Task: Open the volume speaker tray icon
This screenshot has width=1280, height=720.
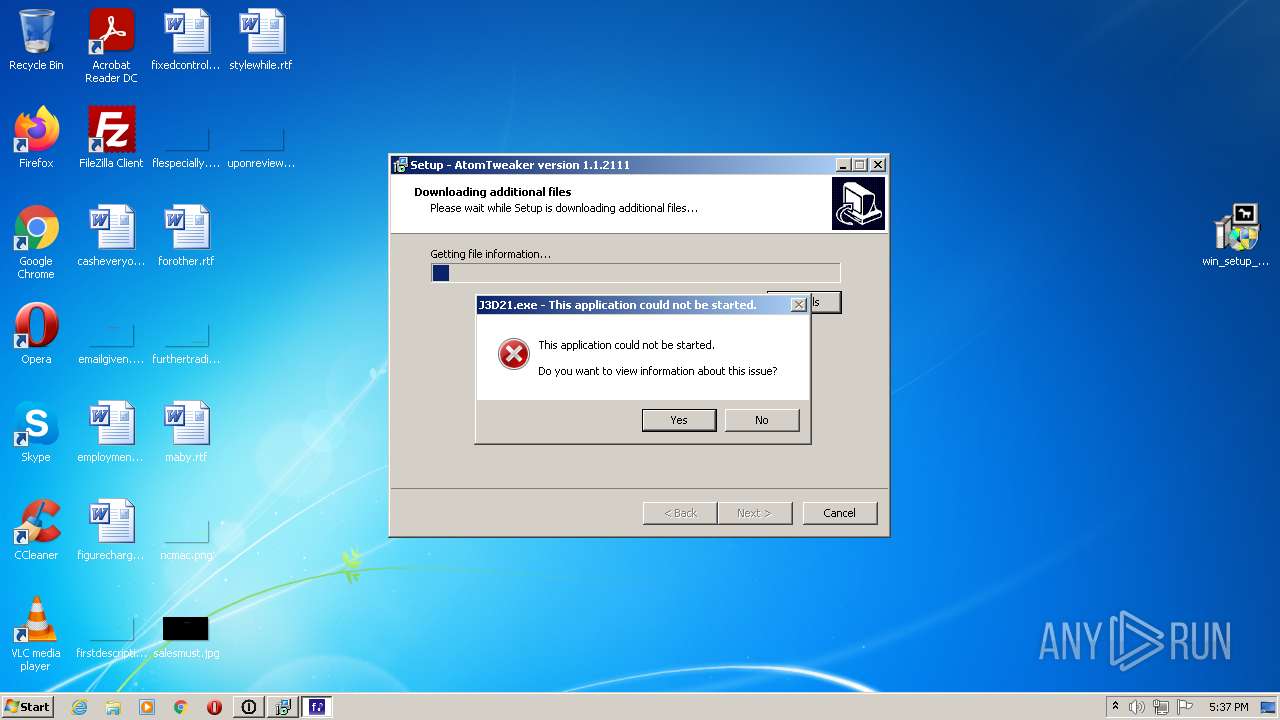Action: pyautogui.click(x=1137, y=707)
